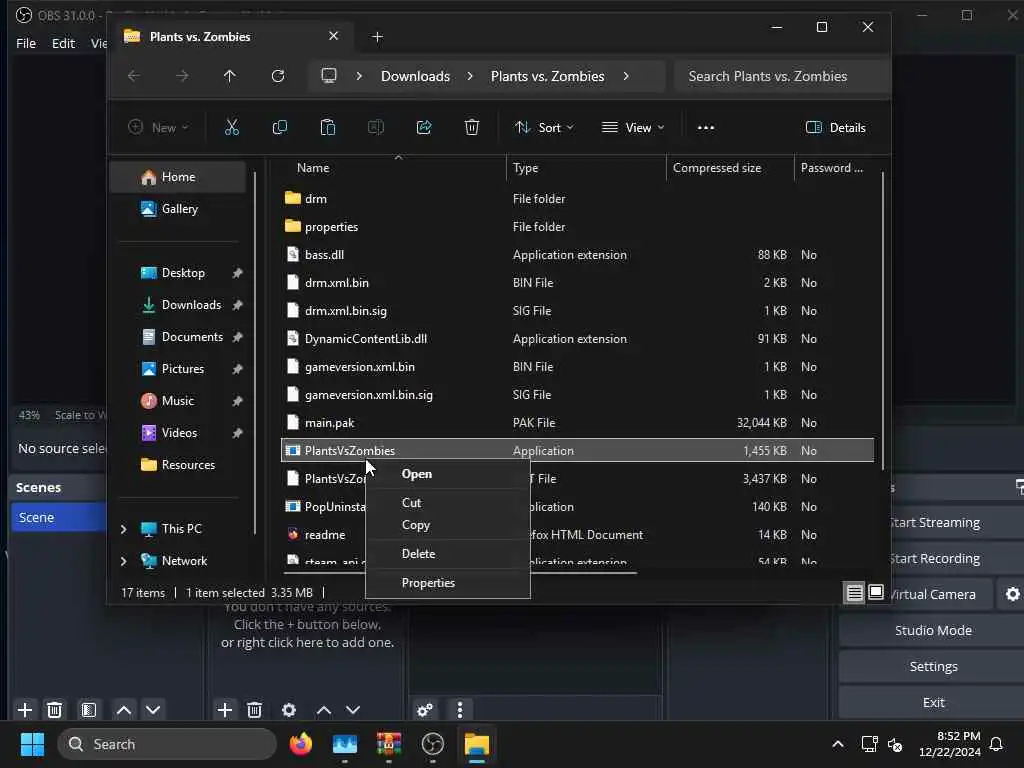Click chevron after Plants vs. Zombies in address bar
Screen dimensions: 1024x768
click(626, 76)
